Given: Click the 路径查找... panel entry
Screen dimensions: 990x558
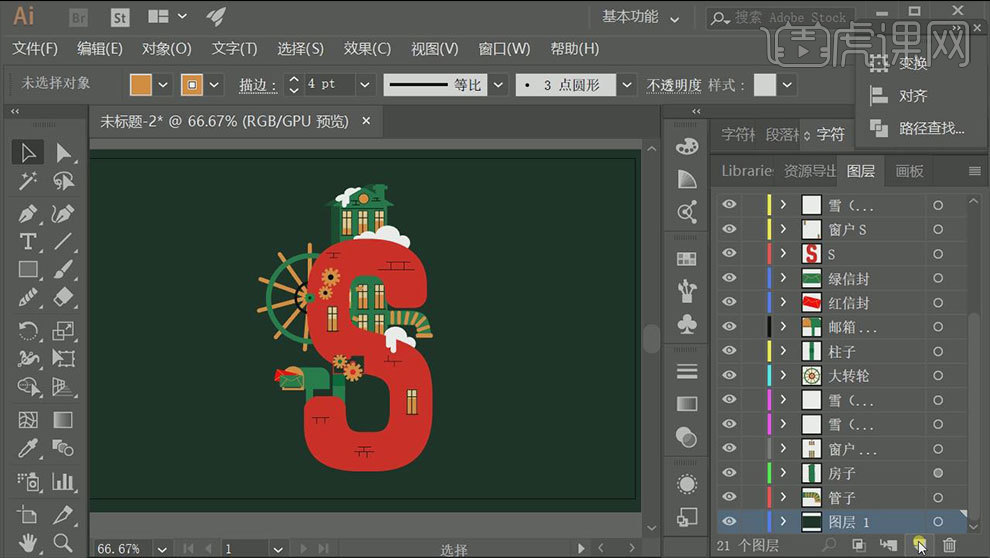Looking at the screenshot, I should 930,128.
